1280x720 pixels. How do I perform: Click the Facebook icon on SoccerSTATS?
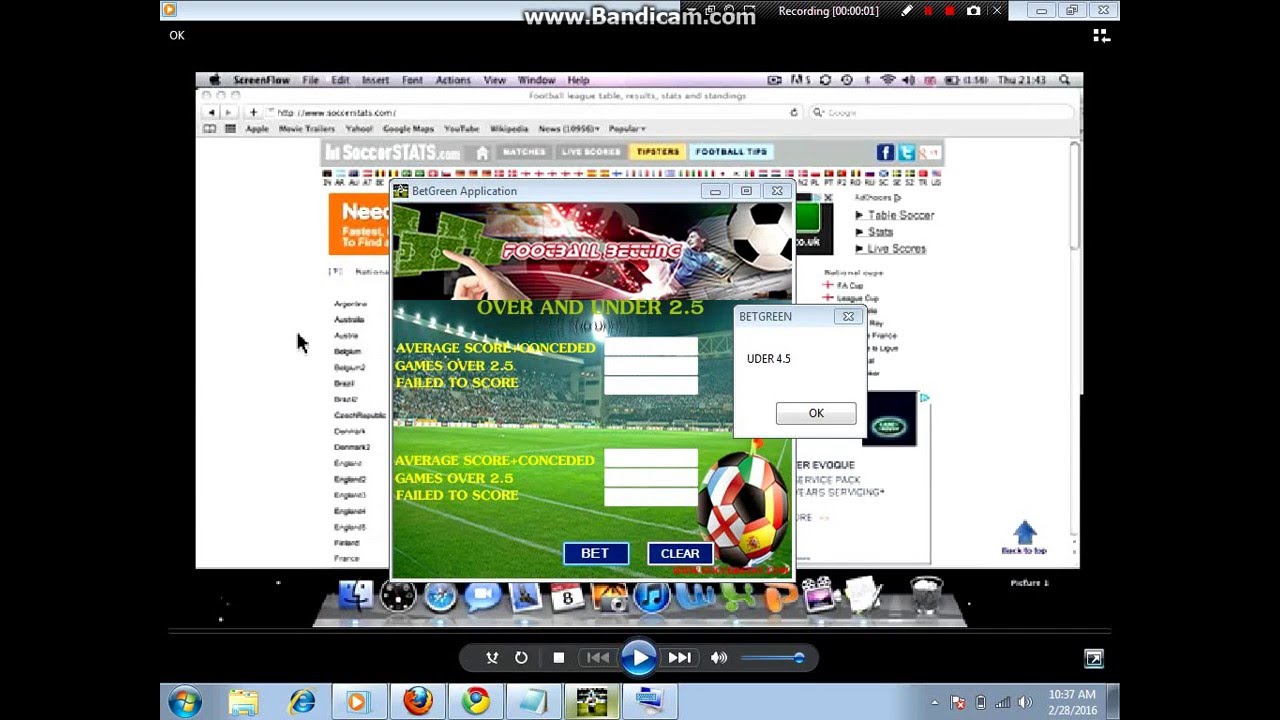click(885, 152)
